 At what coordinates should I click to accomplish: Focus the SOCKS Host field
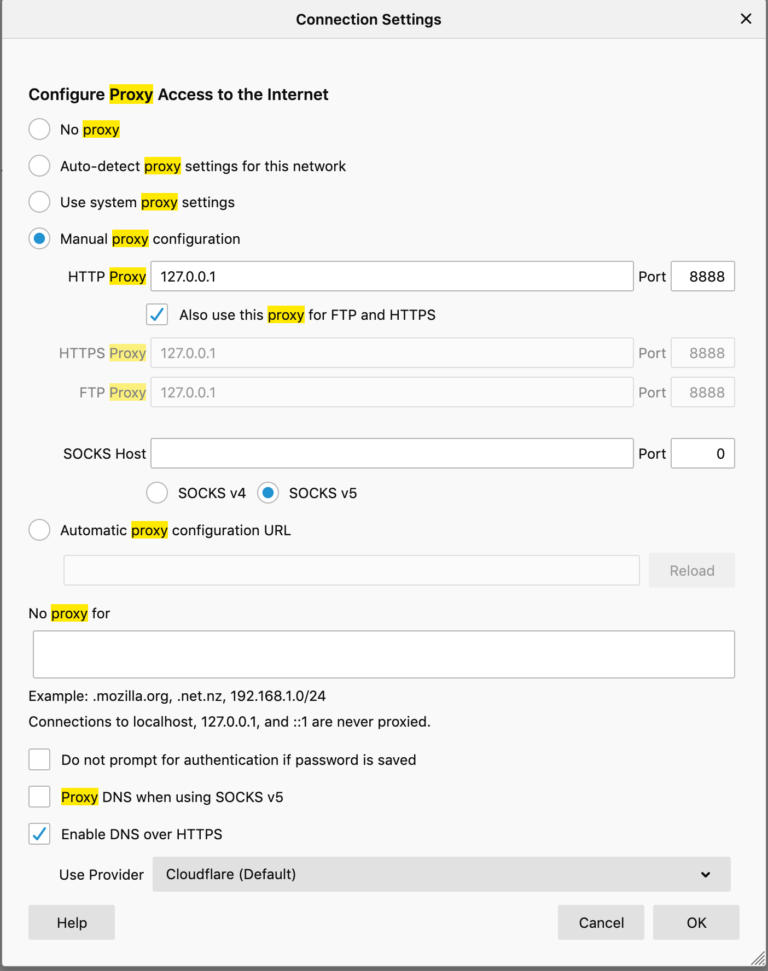click(x=390, y=453)
